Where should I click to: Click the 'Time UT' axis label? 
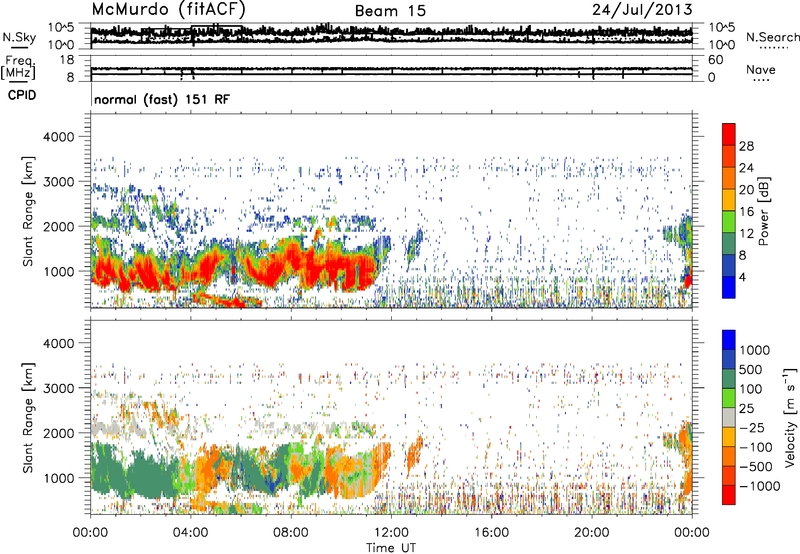point(391,548)
